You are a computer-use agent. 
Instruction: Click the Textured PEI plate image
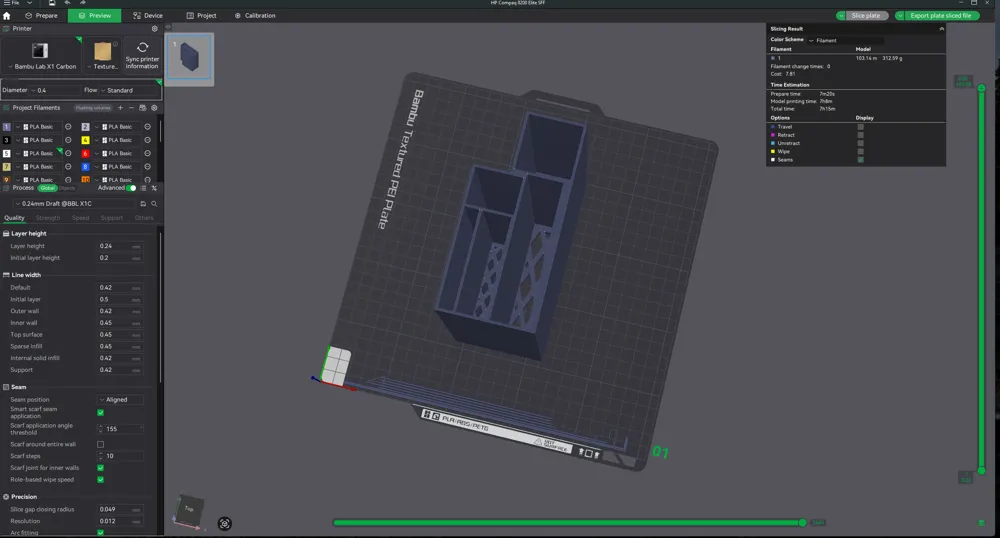103,51
